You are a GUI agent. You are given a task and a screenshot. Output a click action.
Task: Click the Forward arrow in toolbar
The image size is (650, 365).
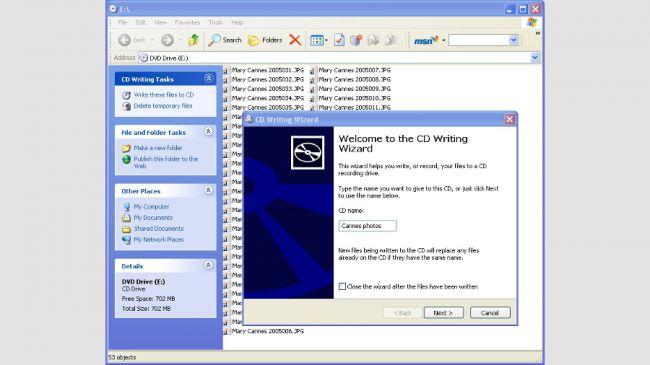pos(167,40)
